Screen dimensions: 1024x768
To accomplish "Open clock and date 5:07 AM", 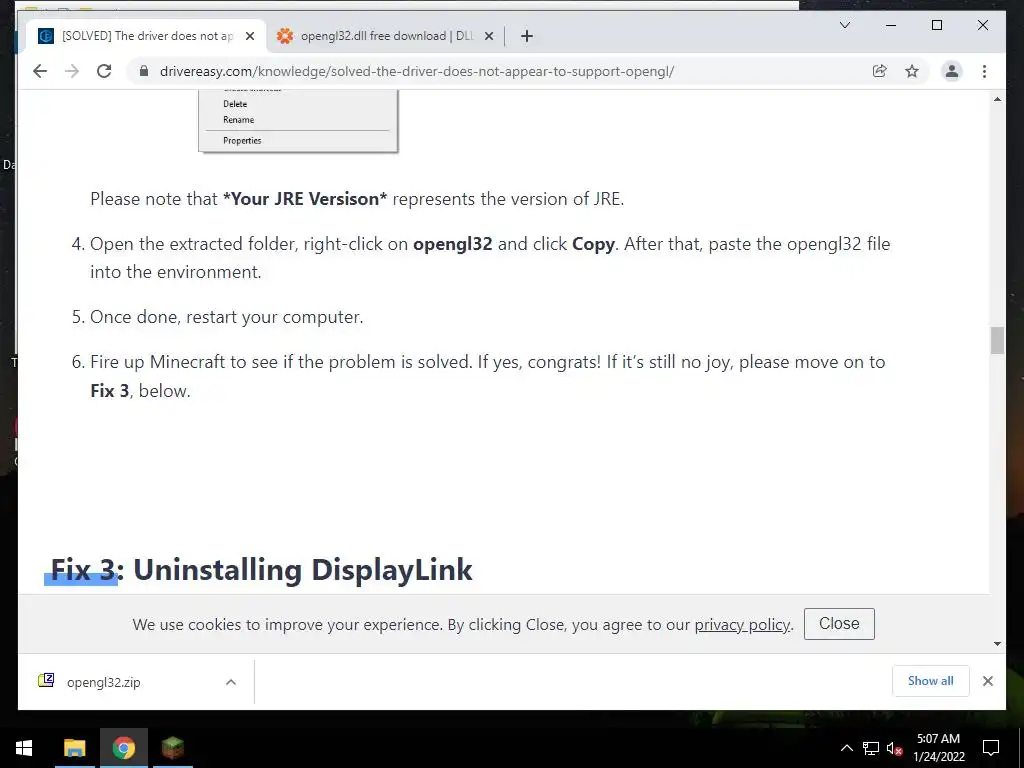I will [938, 748].
